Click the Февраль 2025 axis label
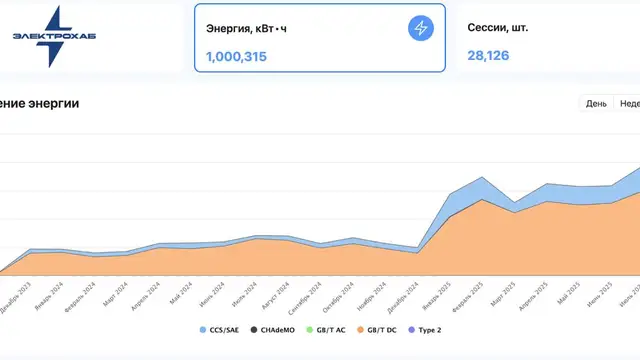Image resolution: width=640 pixels, height=360 pixels. coord(468,297)
